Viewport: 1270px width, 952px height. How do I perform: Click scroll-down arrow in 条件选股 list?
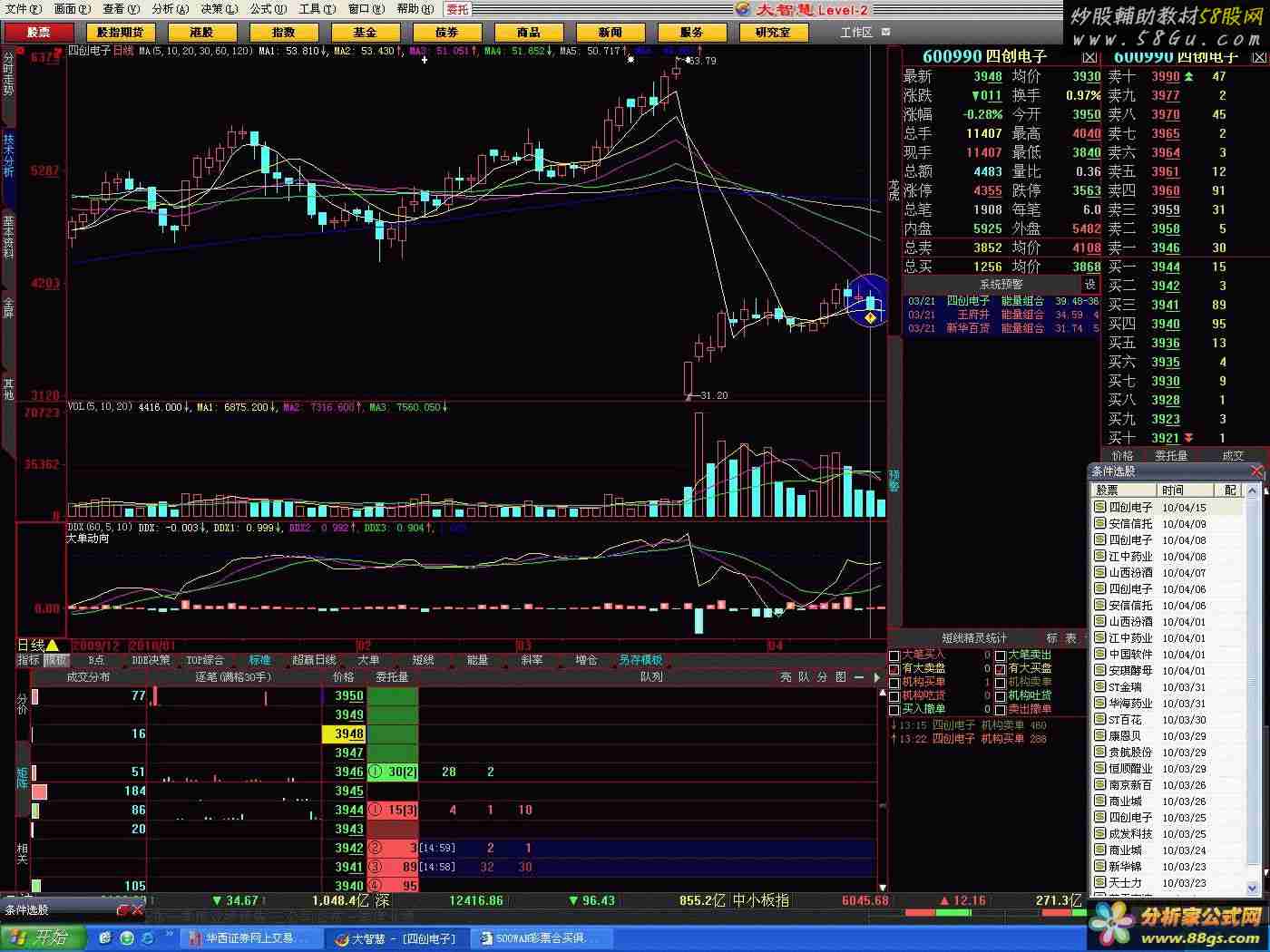(1254, 888)
